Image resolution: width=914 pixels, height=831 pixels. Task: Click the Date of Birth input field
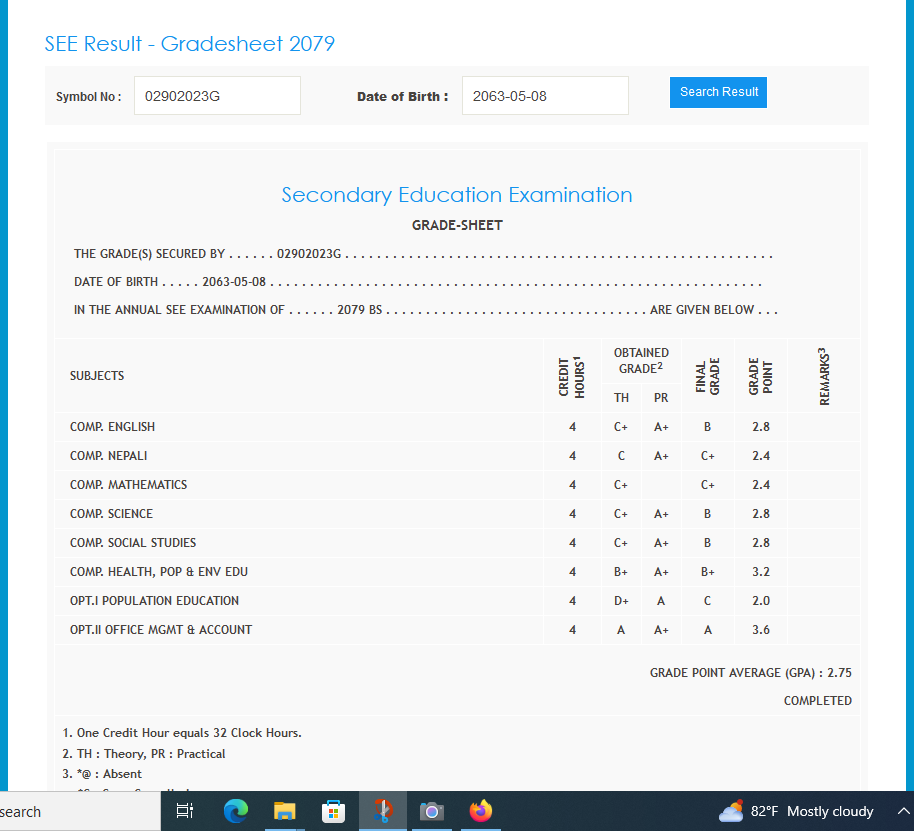544,96
